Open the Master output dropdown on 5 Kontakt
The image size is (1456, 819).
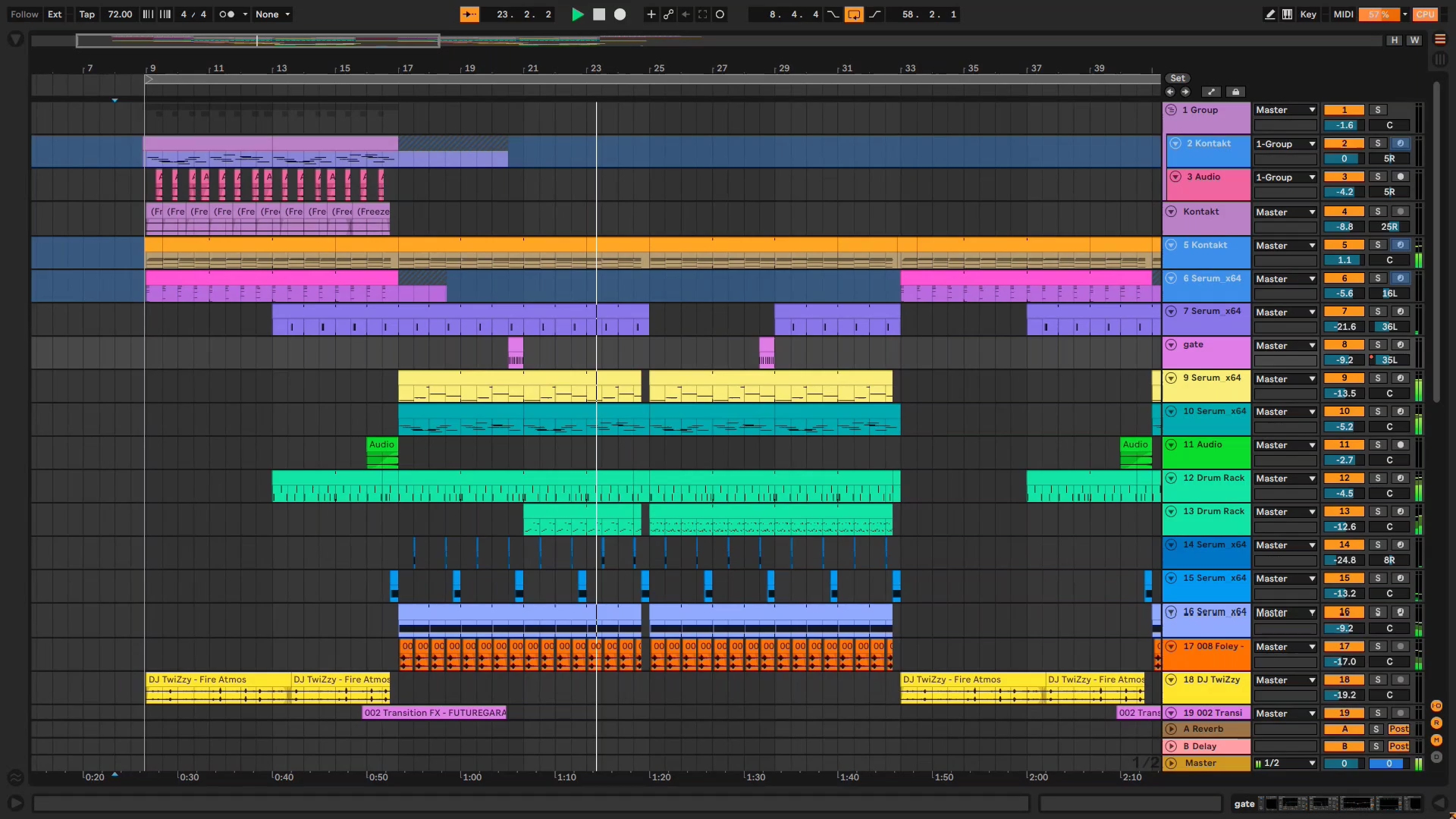point(1285,246)
